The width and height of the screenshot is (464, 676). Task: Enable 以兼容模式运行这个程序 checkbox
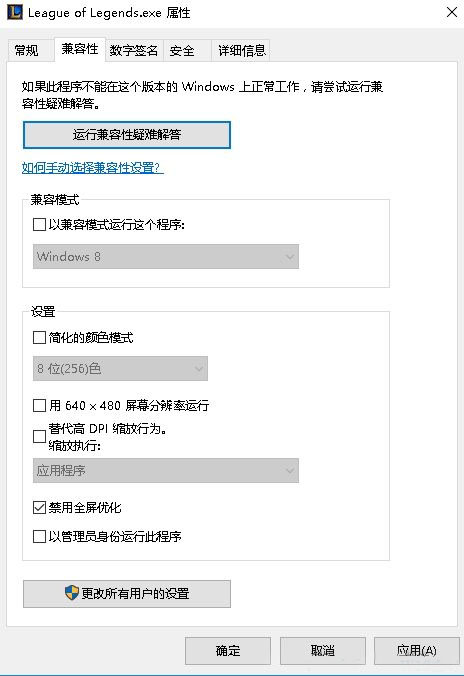point(39,225)
